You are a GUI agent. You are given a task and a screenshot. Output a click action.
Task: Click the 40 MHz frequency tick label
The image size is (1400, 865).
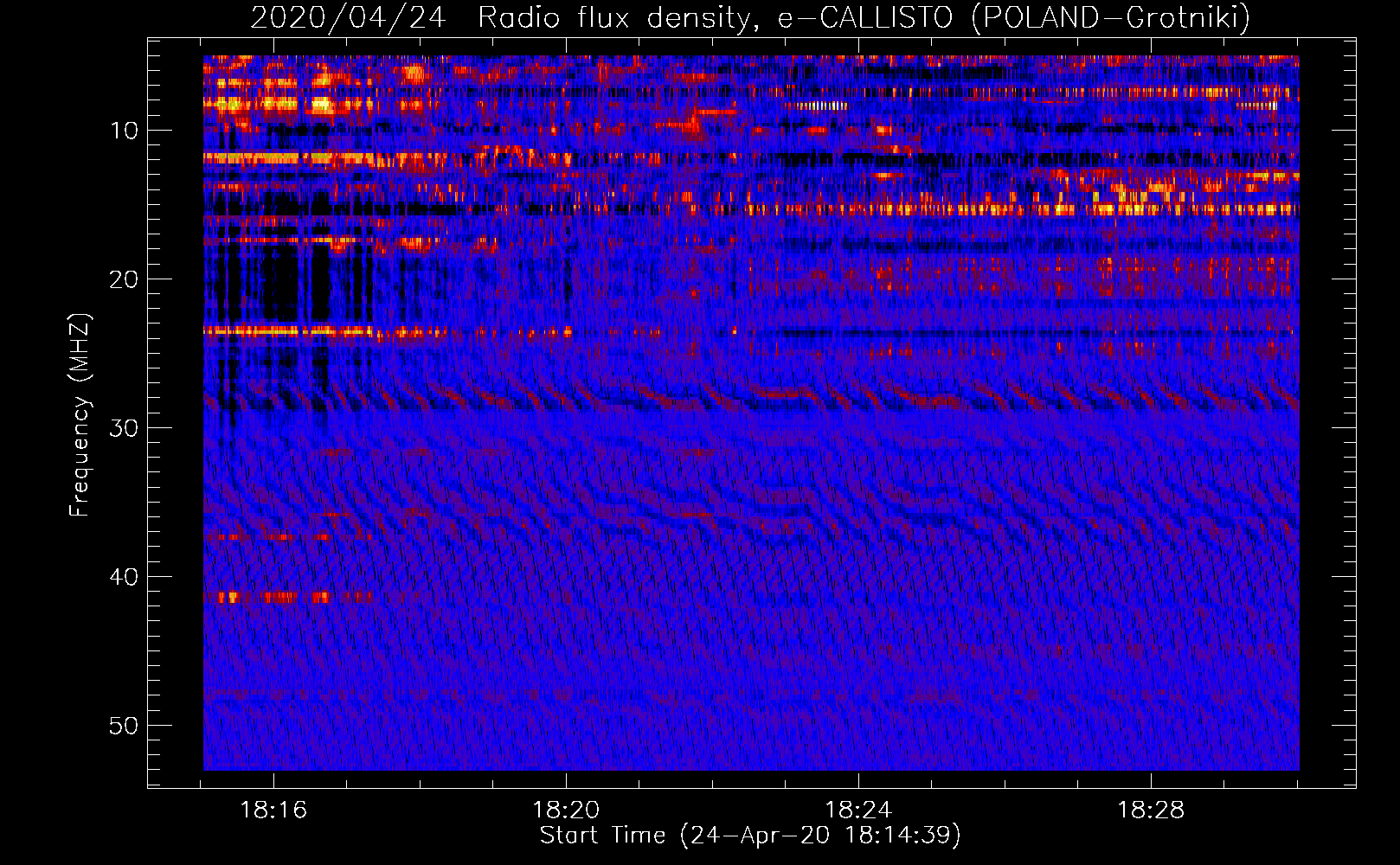pyautogui.click(x=125, y=577)
